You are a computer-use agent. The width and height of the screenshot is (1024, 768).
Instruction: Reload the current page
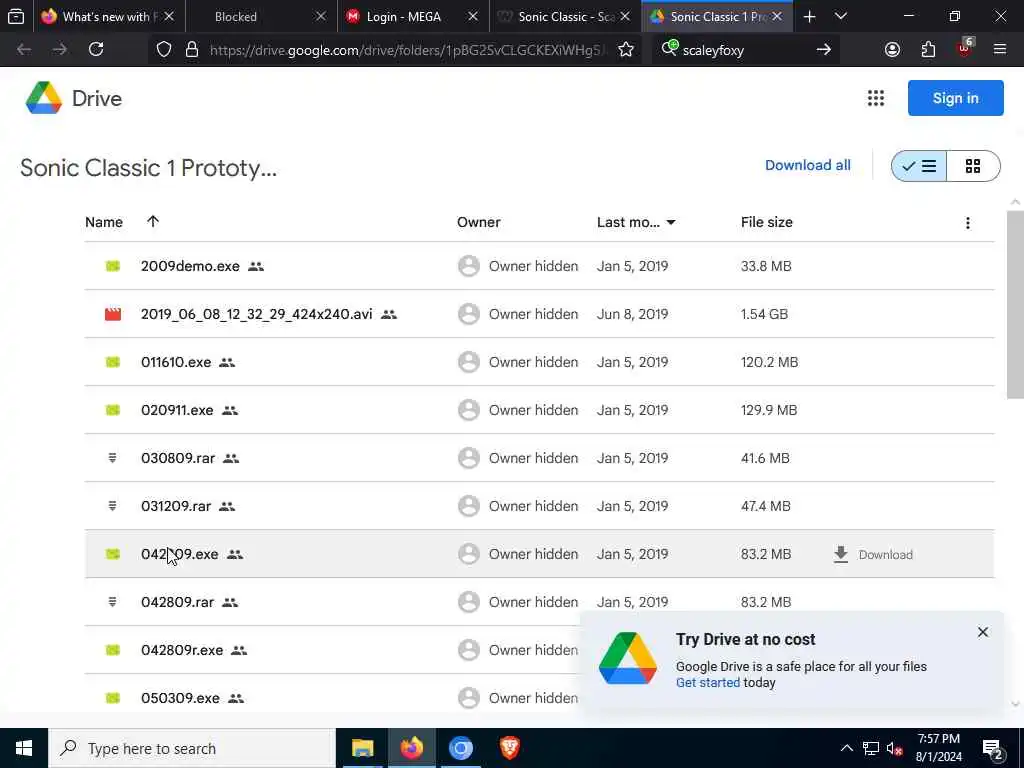tap(96, 49)
